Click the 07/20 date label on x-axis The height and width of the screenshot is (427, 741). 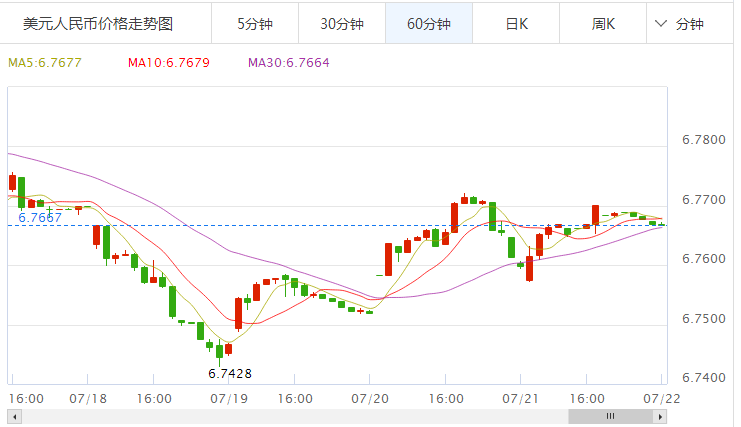(370, 398)
